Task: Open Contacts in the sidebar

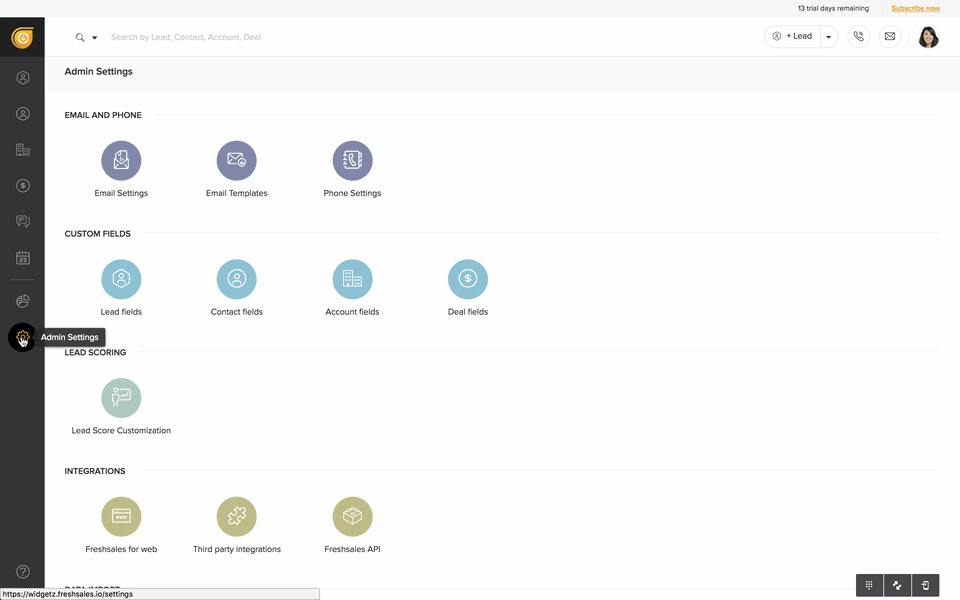Action: (x=23, y=114)
